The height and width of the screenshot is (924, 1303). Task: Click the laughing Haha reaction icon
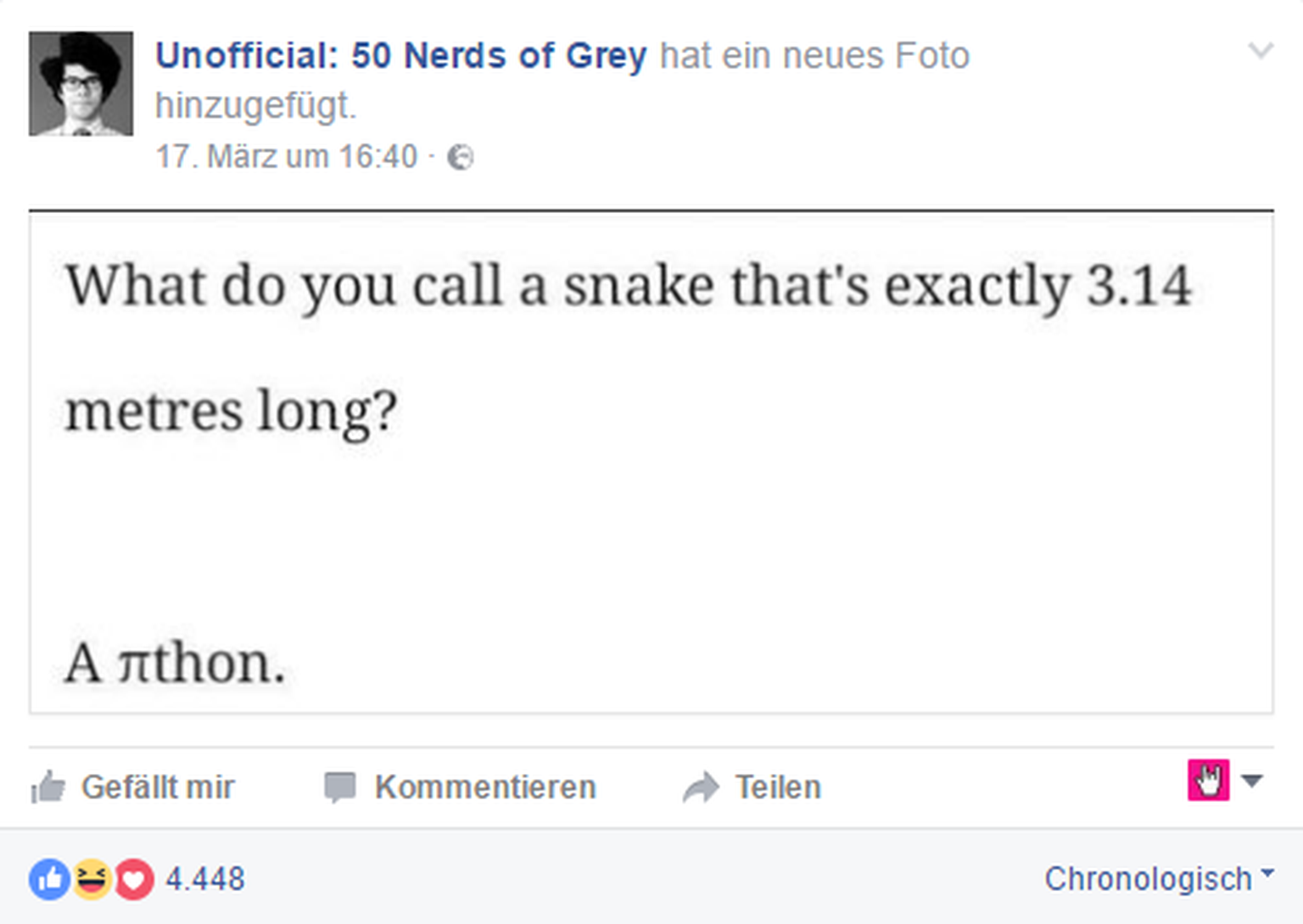pos(92,879)
